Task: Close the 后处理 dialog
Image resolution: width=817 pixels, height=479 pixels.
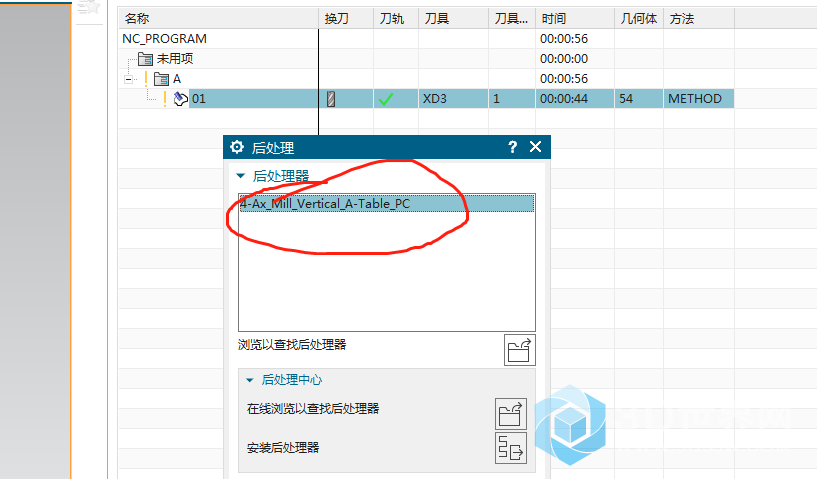Action: tap(536, 147)
